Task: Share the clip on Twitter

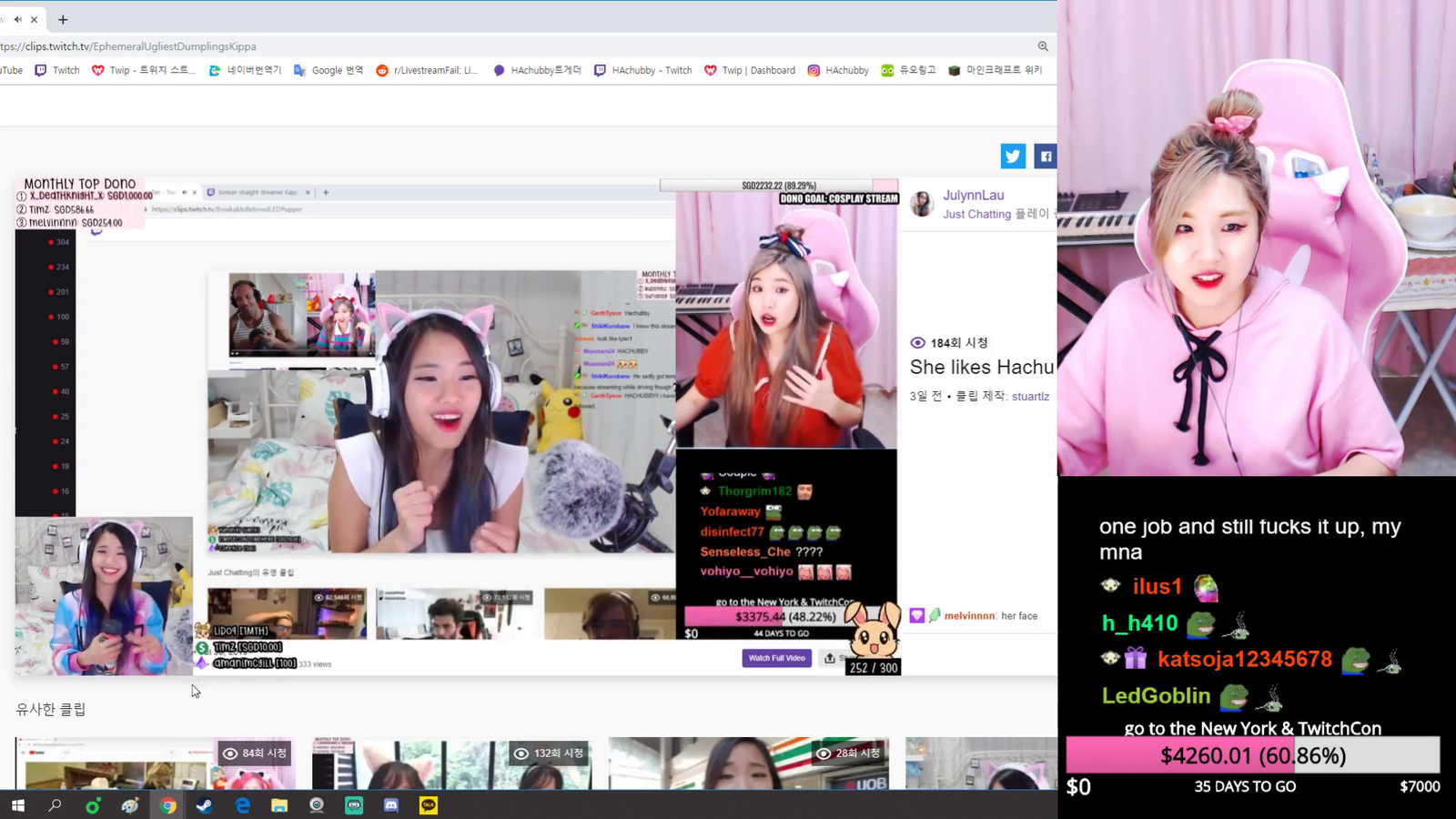Action: click(x=1013, y=157)
